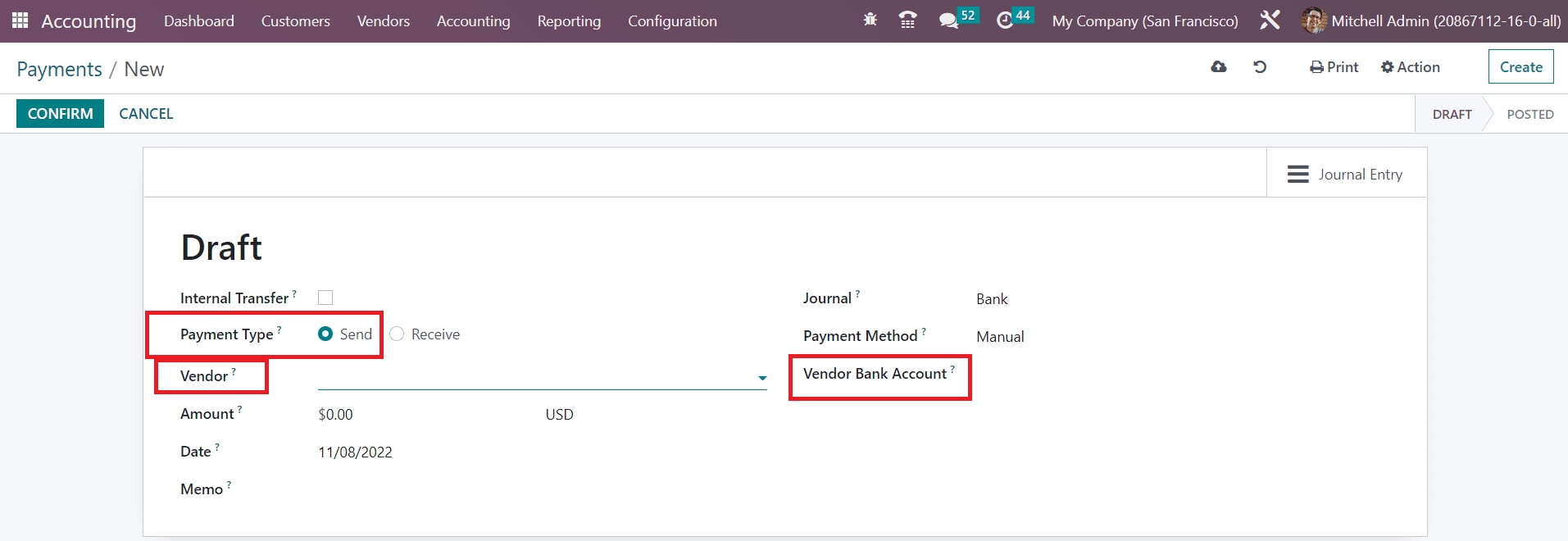1568x541 pixels.
Task: Enable the Internal Transfer checkbox
Action: coord(325,298)
